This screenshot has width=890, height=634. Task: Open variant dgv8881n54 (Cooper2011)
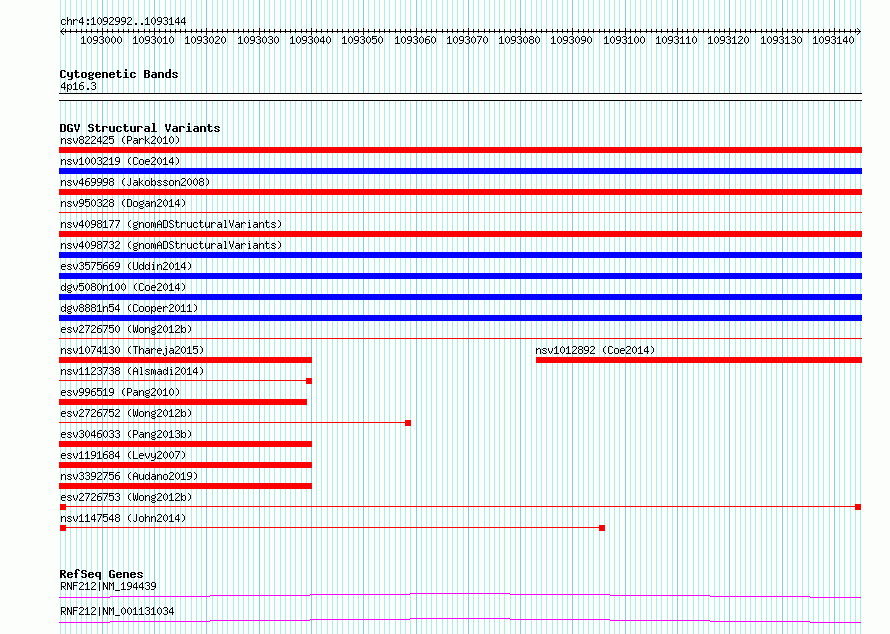129,308
